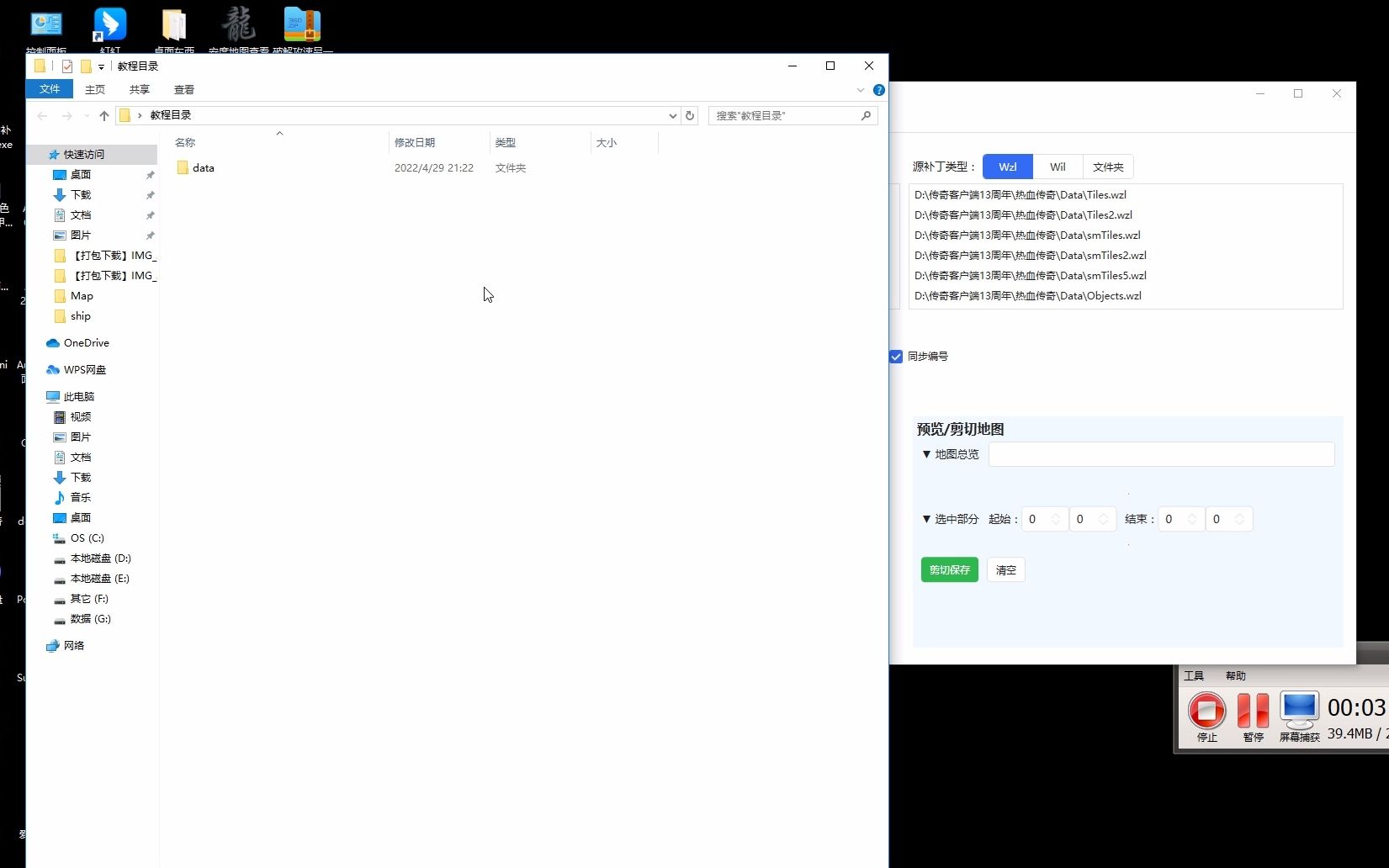
Task: Open the quick access toolbar customize arrow
Action: (101, 66)
